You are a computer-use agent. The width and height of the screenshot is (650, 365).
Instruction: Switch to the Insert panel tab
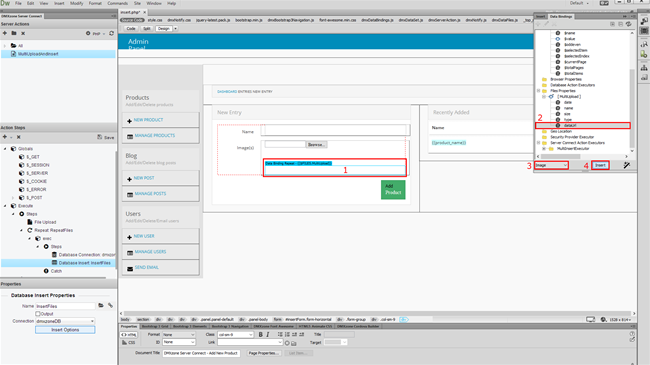(541, 17)
